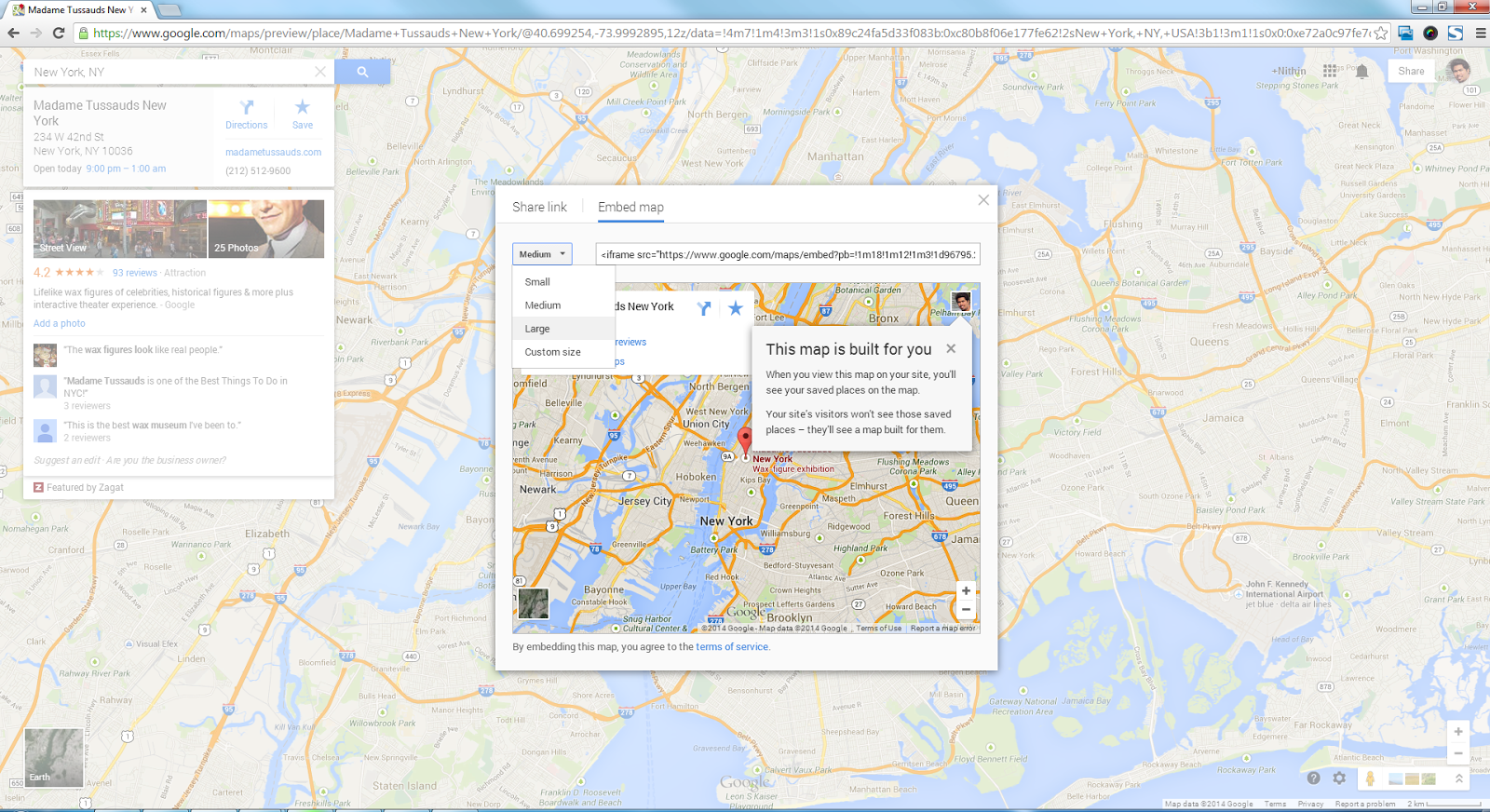Image resolution: width=1490 pixels, height=812 pixels.
Task: Dismiss the 'This map is built for you' tooltip
Action: (x=951, y=348)
